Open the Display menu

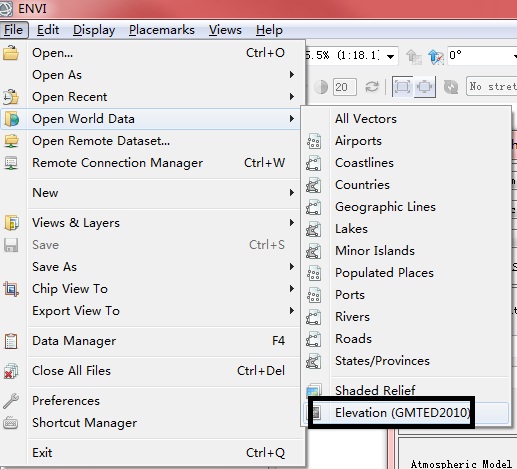point(94,30)
